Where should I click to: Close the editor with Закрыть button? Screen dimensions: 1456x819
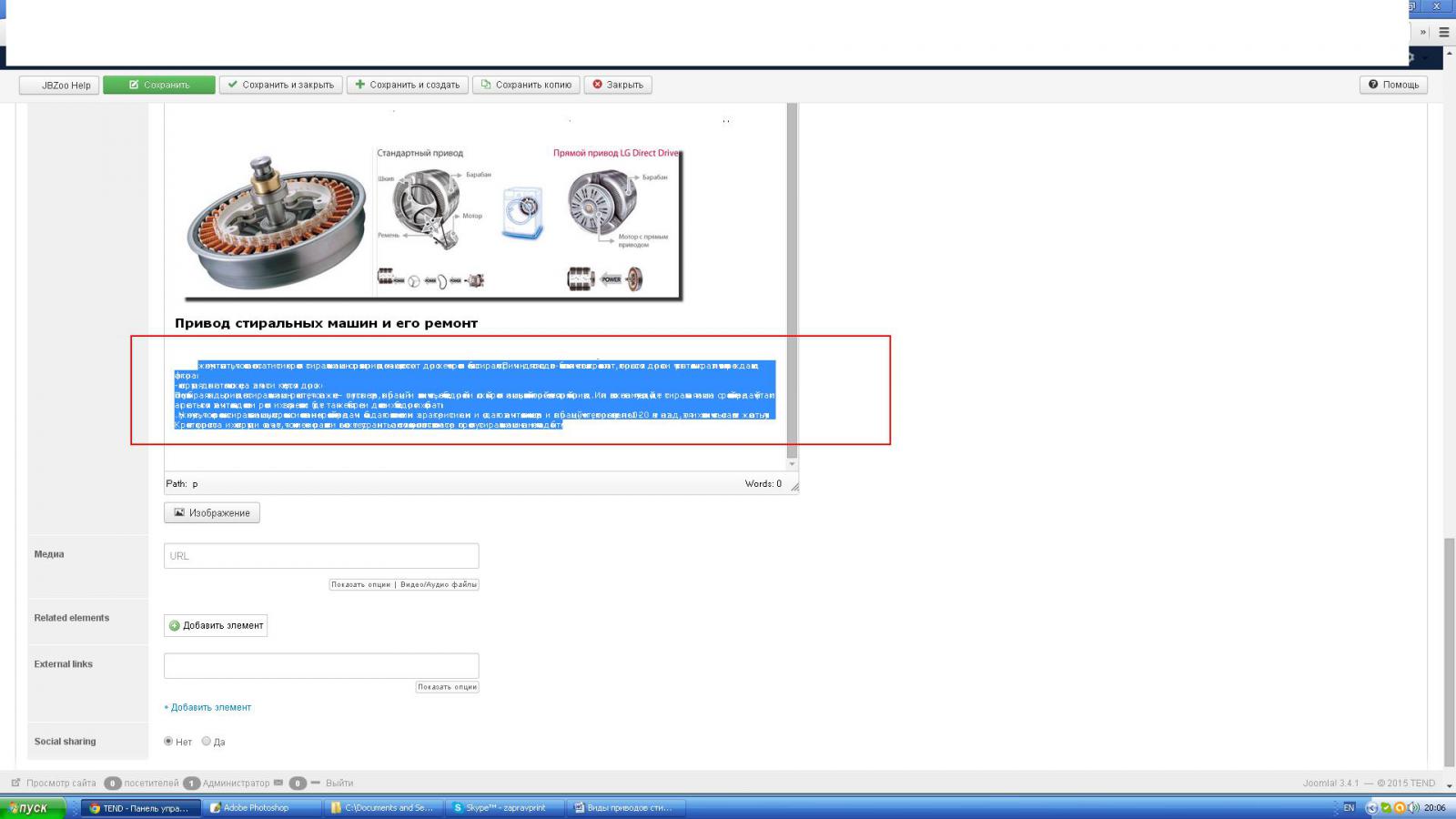pyautogui.click(x=618, y=85)
